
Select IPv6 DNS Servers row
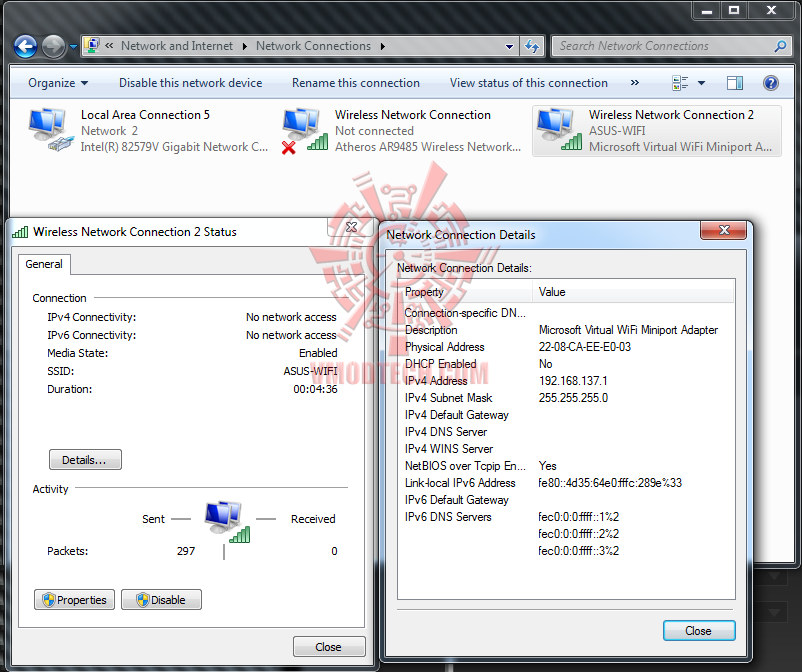[x=566, y=517]
